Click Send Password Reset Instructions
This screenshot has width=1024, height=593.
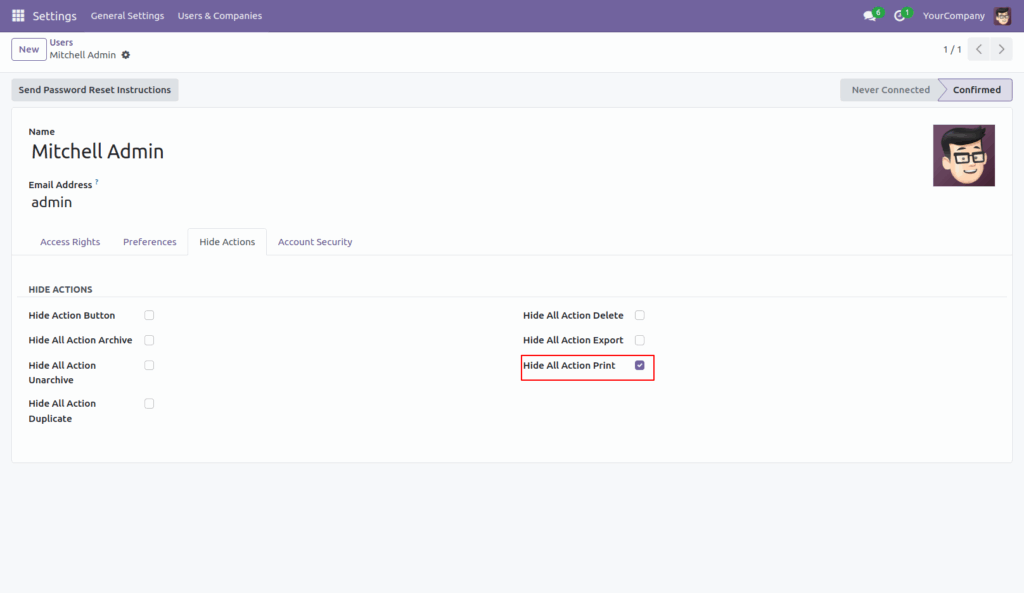(x=94, y=89)
